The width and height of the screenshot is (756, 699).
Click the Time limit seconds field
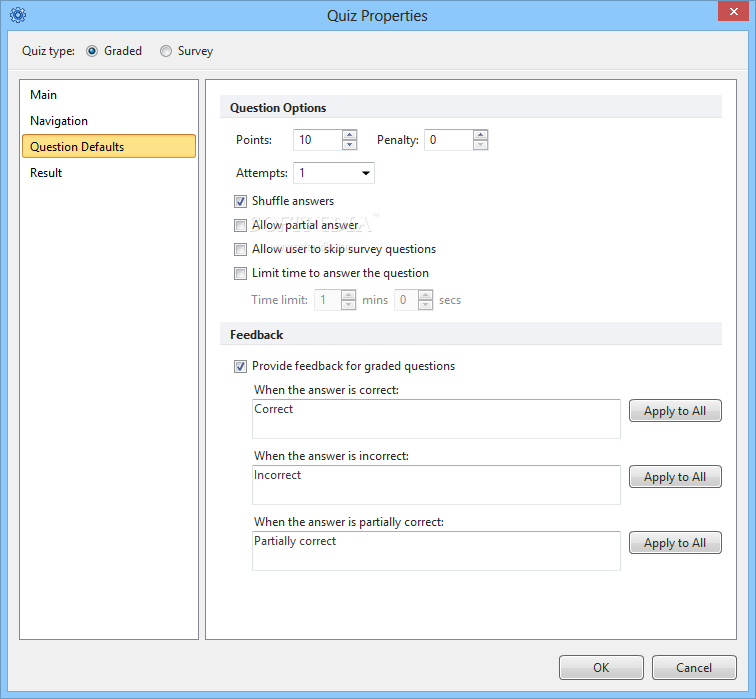click(x=406, y=300)
